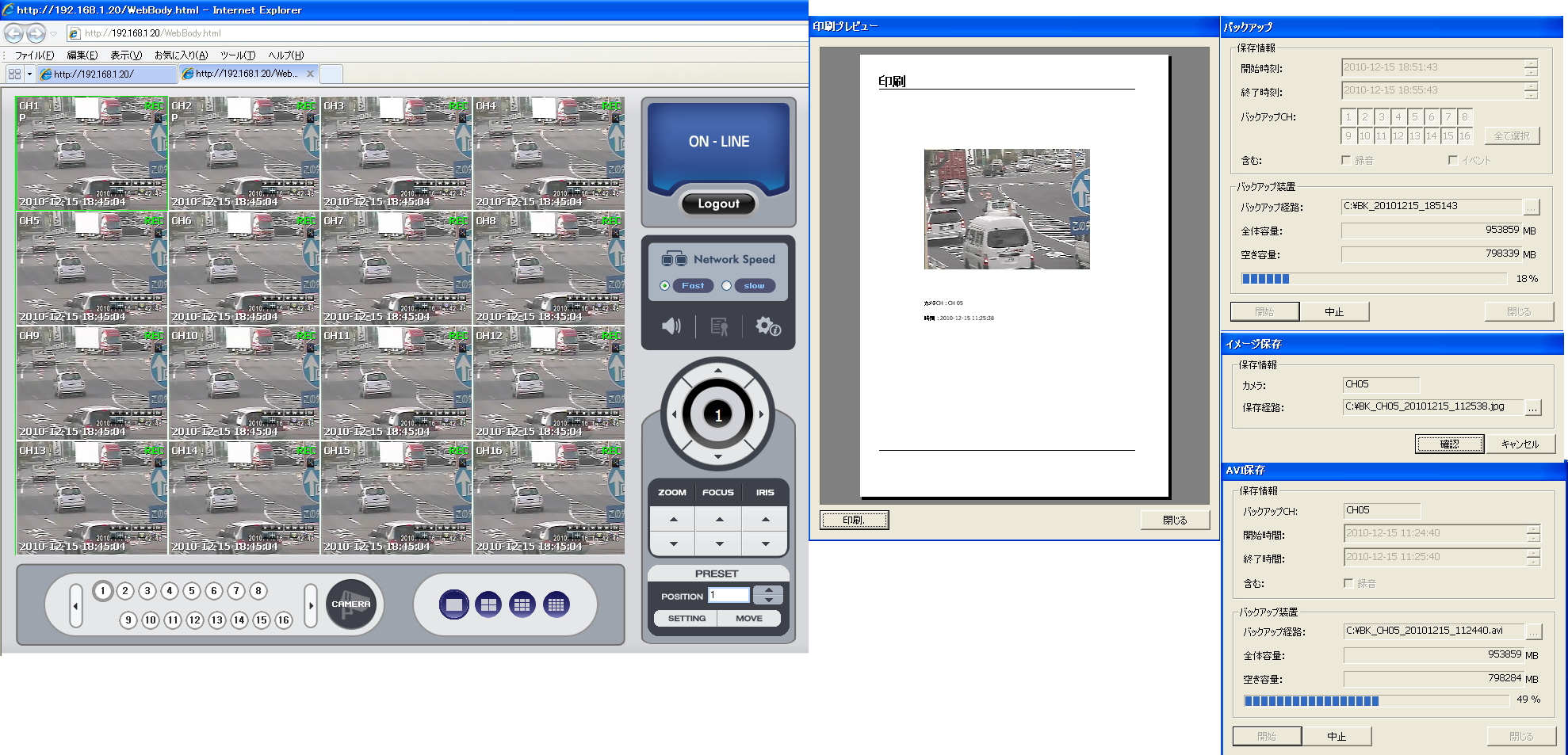
Task: Select Fast network speed radio
Action: [x=664, y=286]
